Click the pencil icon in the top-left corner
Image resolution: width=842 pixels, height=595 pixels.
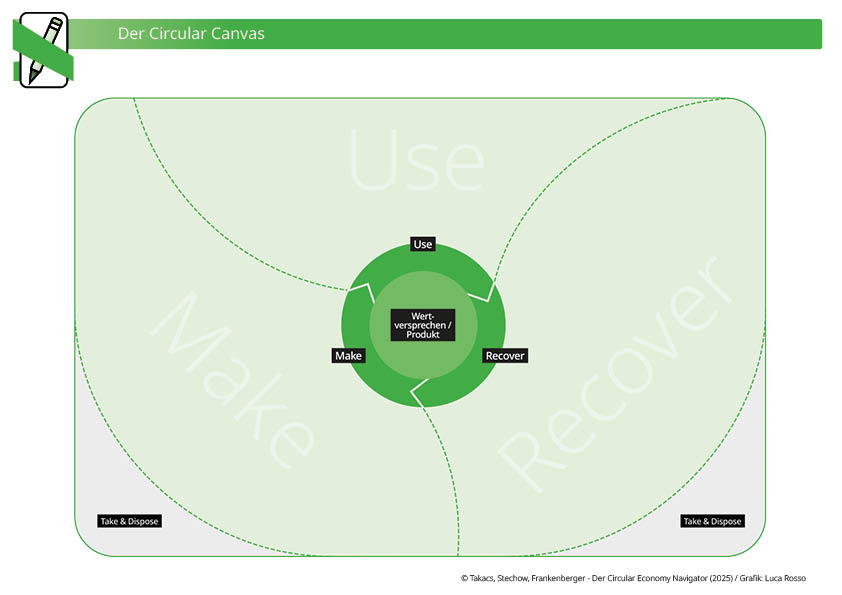[40, 50]
